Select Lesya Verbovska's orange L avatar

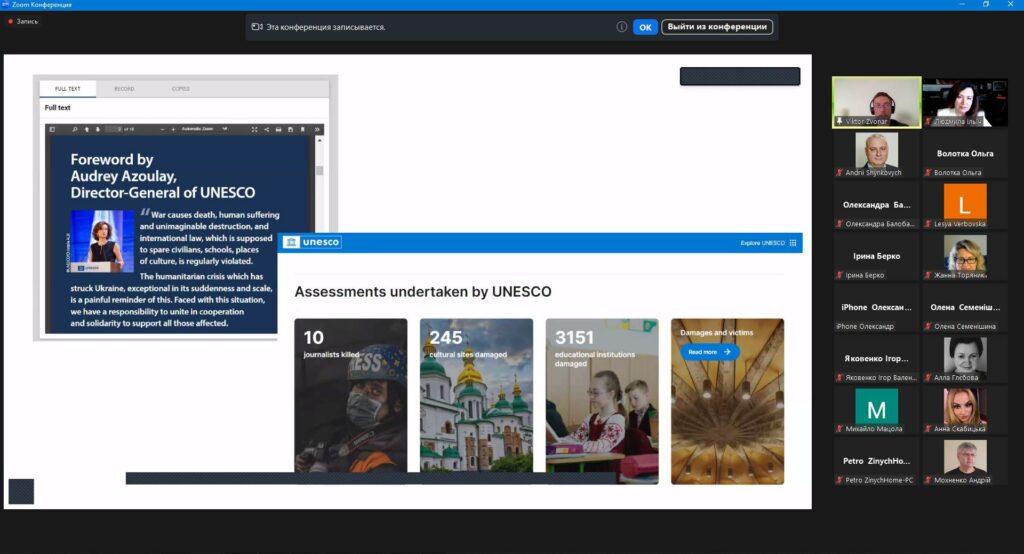point(965,201)
